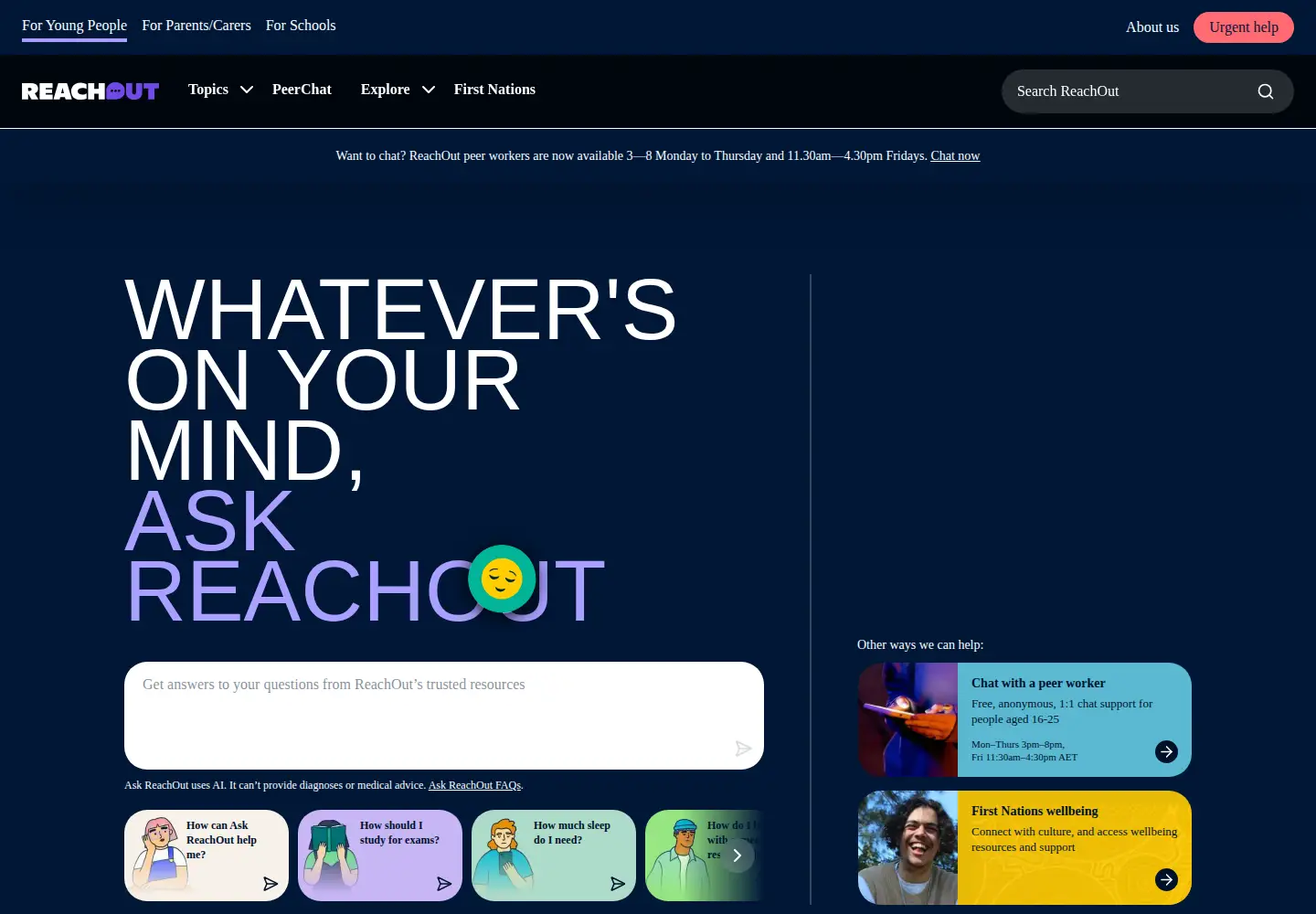Click the ReachOut logo
This screenshot has height=914, width=1316.
[x=90, y=91]
